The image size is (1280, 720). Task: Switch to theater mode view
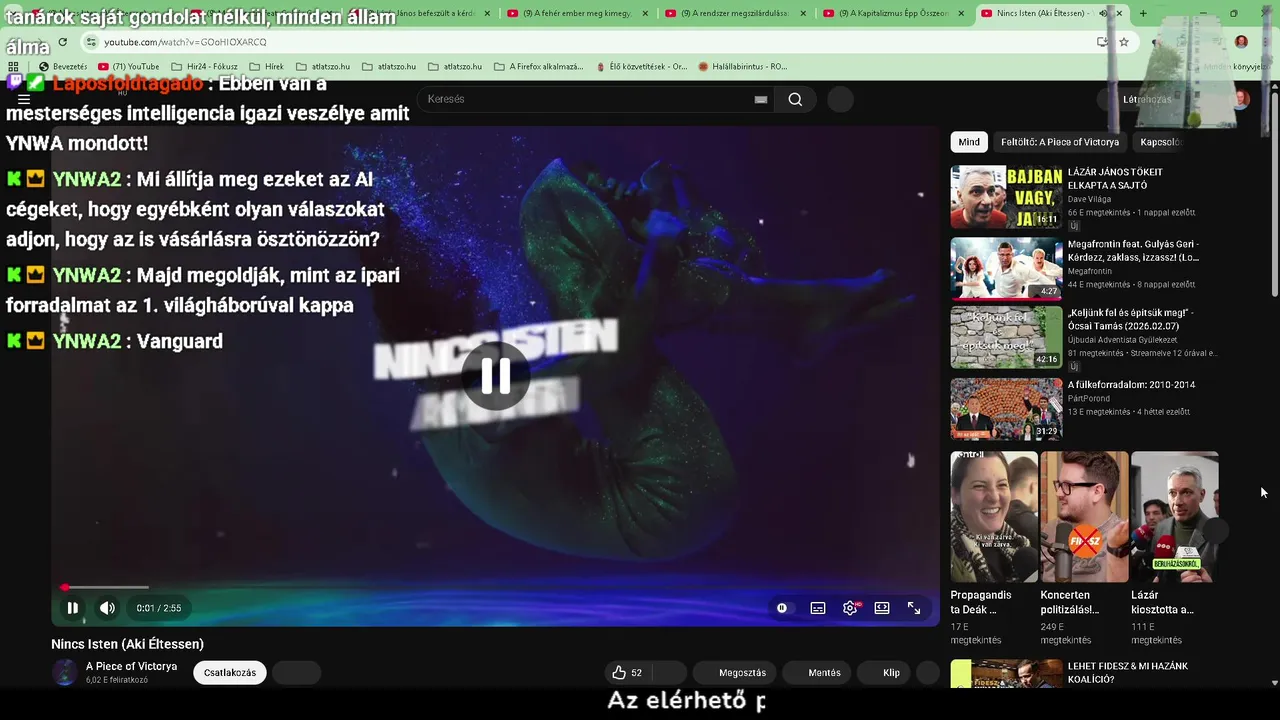pyautogui.click(x=882, y=608)
